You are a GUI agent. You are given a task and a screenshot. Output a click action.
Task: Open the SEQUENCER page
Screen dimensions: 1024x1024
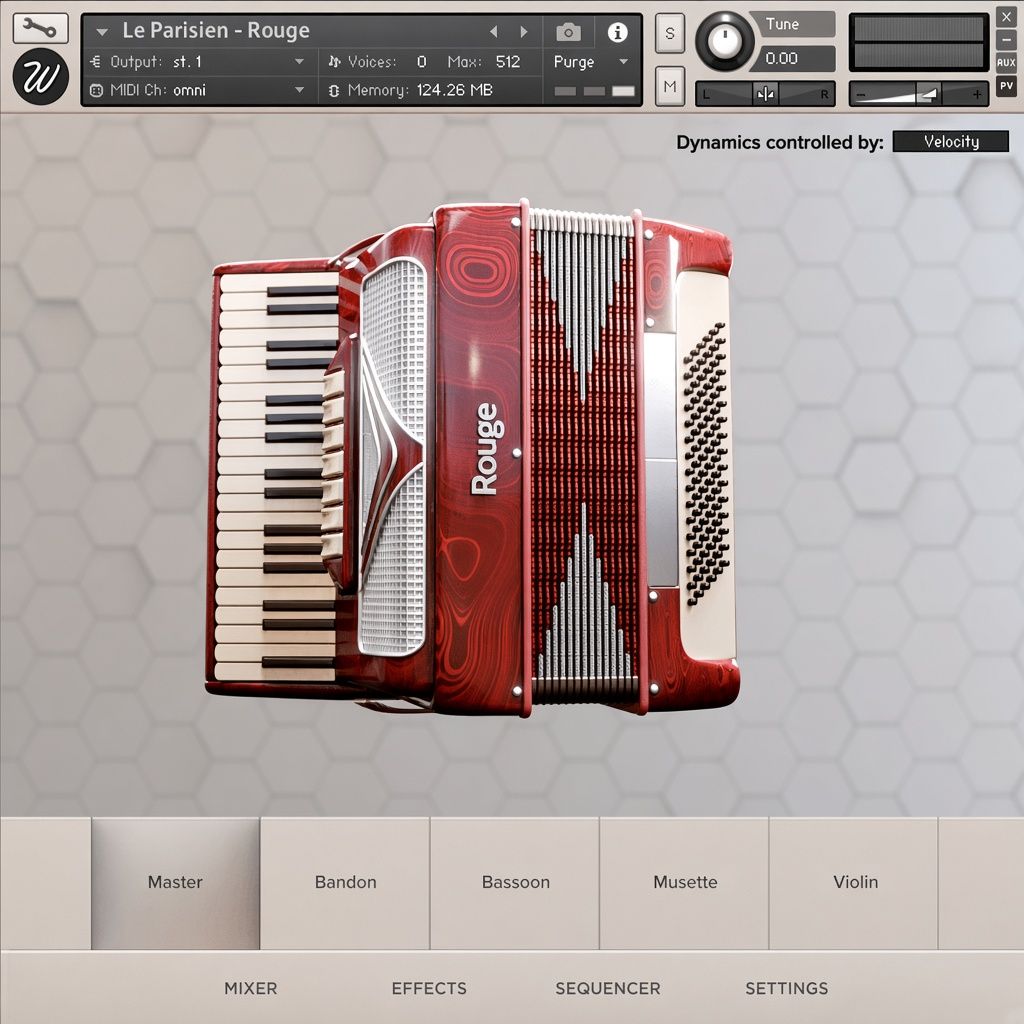[x=608, y=988]
